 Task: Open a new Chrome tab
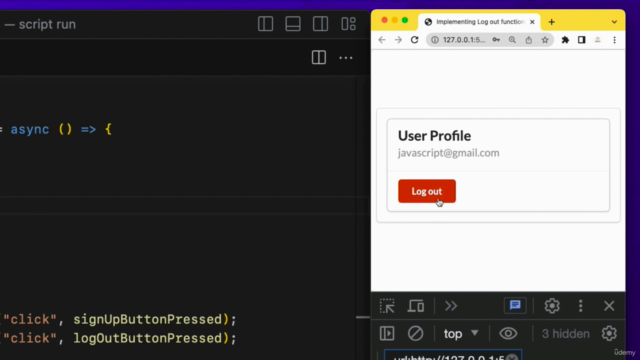point(552,22)
